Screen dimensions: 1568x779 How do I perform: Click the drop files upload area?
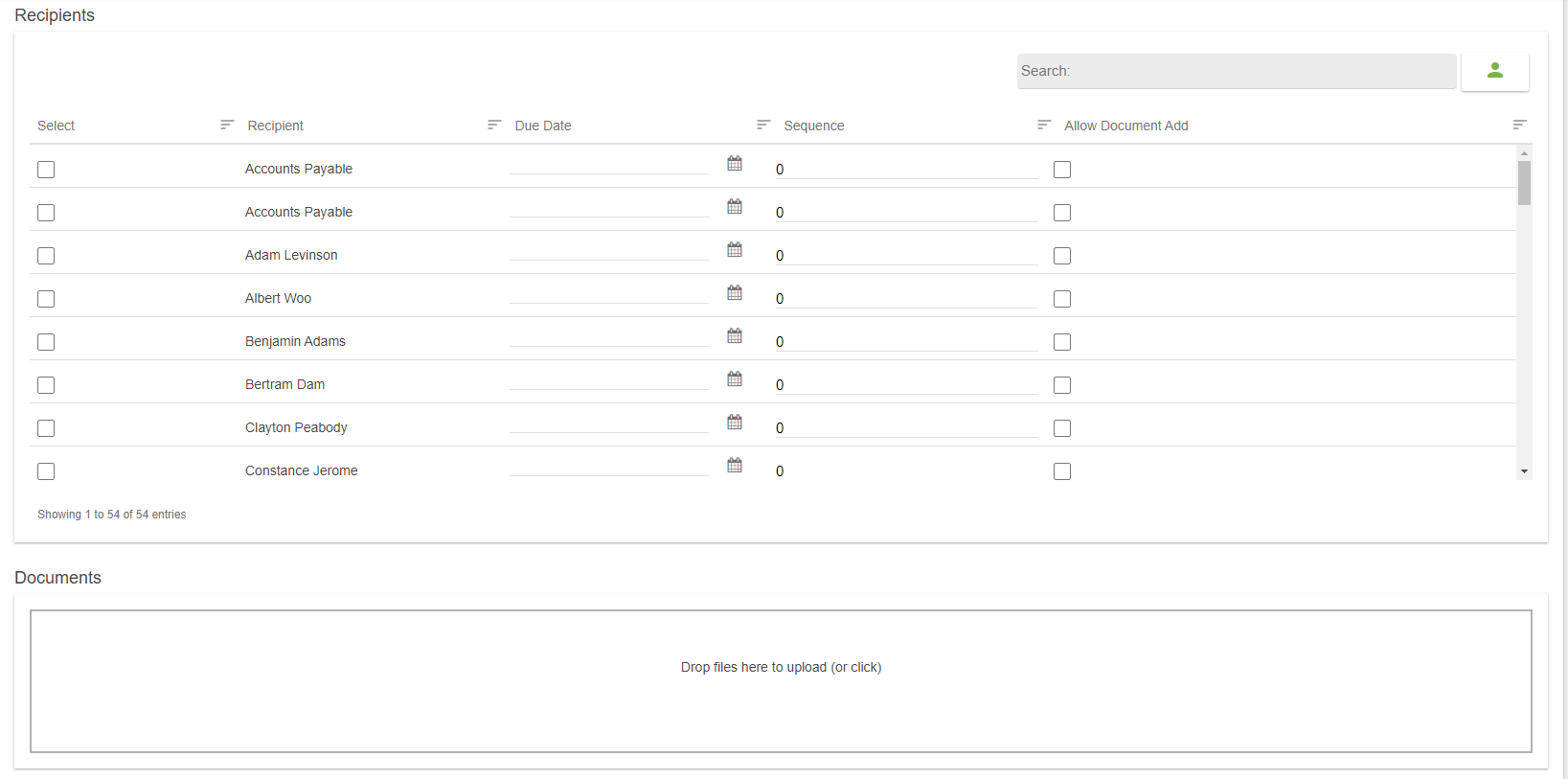point(781,681)
